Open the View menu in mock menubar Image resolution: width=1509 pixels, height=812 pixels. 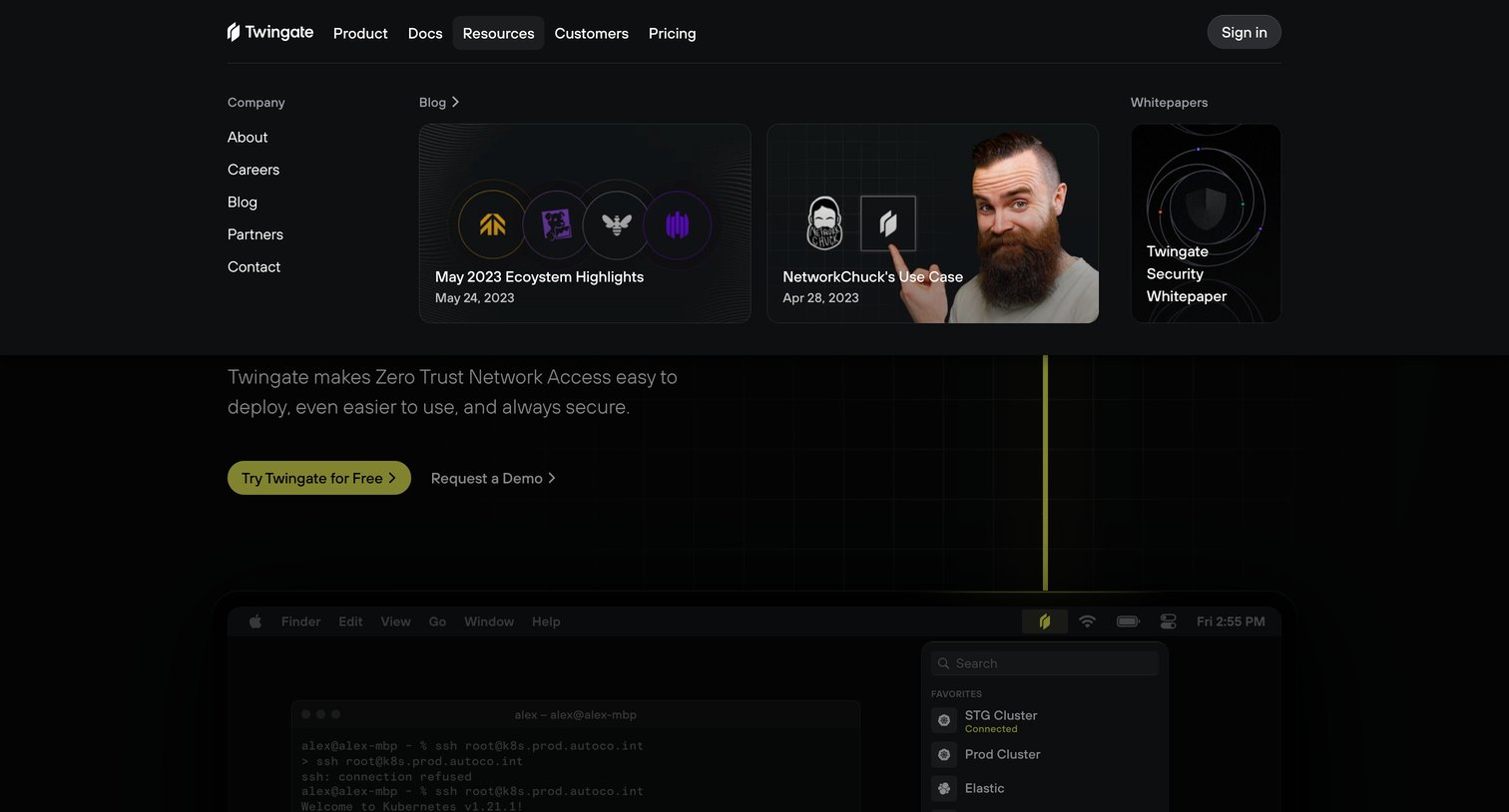pyautogui.click(x=395, y=621)
